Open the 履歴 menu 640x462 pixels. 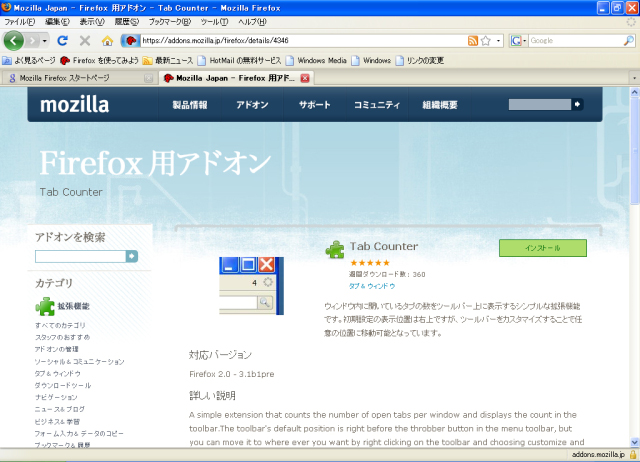pyautogui.click(x=127, y=22)
